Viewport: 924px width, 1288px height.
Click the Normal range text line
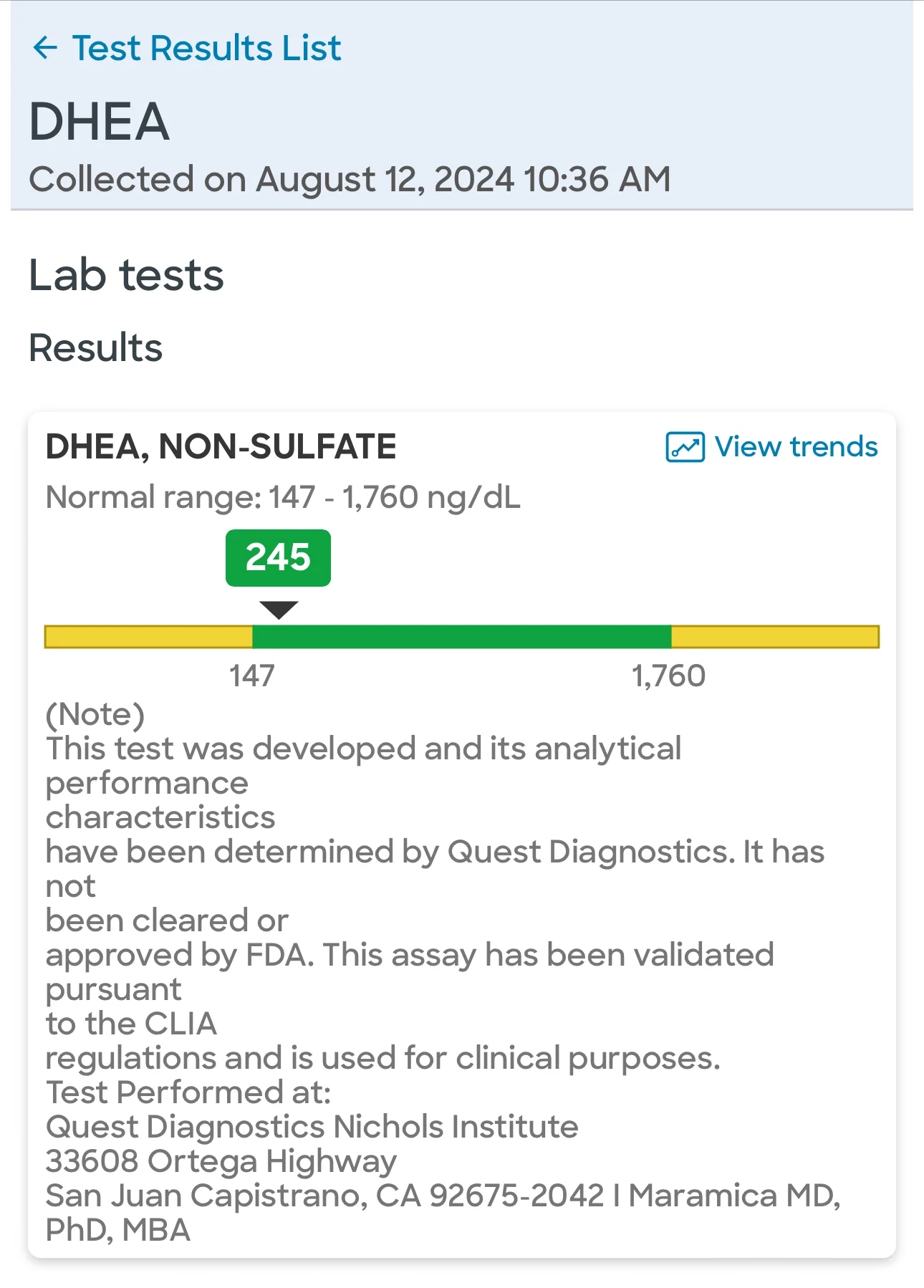point(283,497)
